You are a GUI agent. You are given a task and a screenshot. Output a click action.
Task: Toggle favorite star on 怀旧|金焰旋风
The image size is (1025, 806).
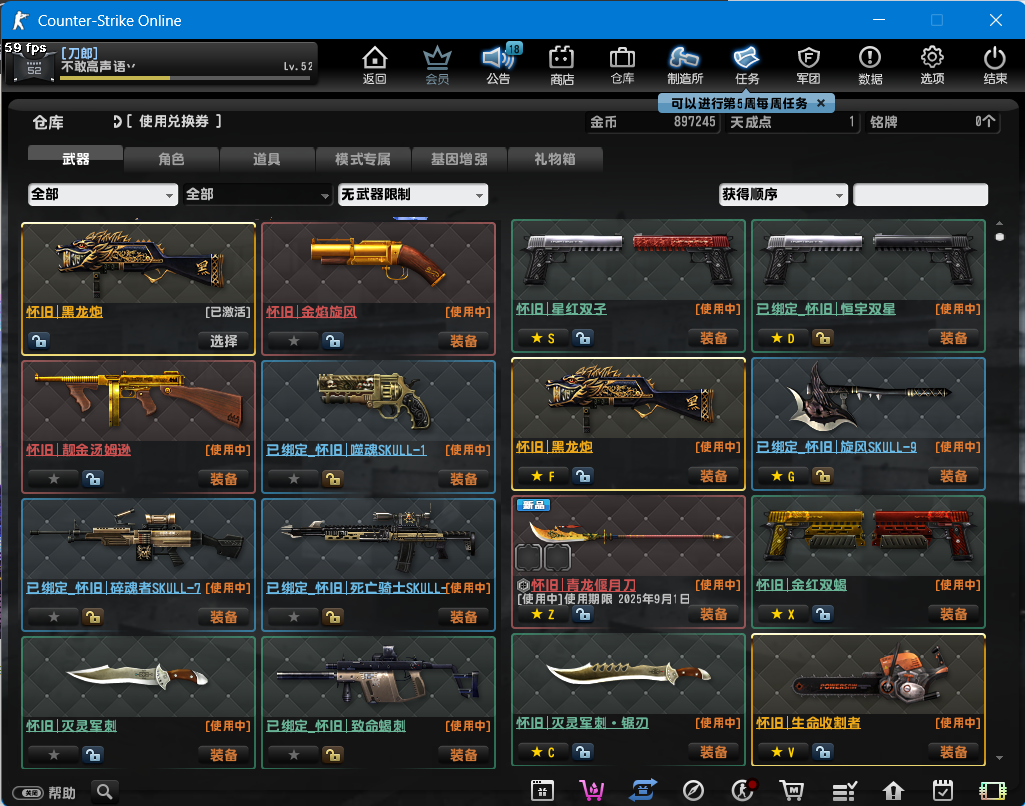click(x=294, y=341)
